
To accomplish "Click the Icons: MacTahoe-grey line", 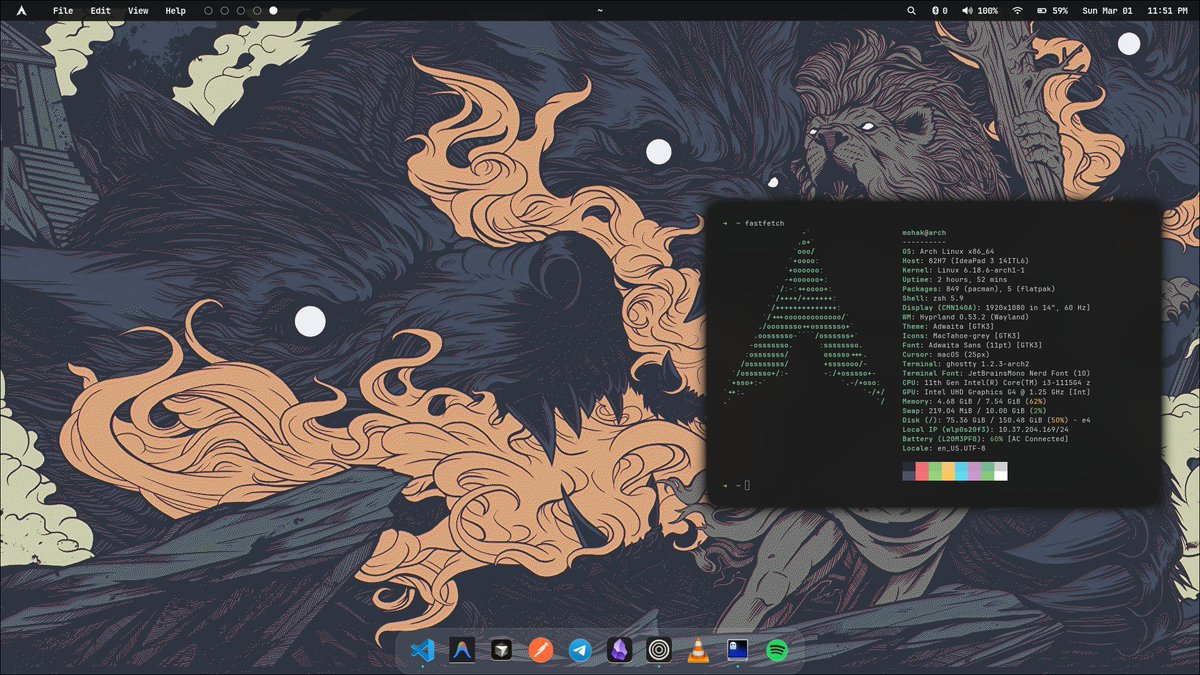I will point(959,336).
